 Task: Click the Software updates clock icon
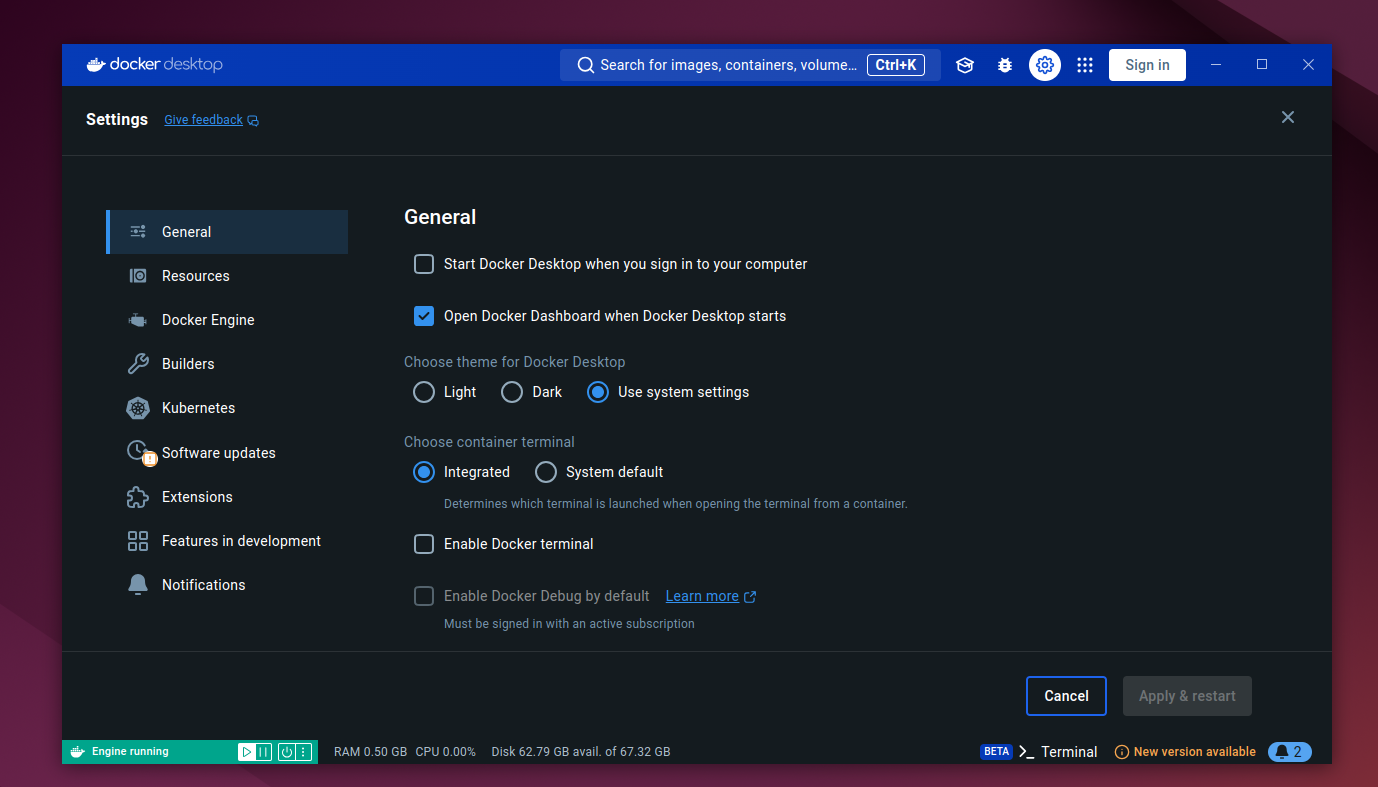point(138,451)
